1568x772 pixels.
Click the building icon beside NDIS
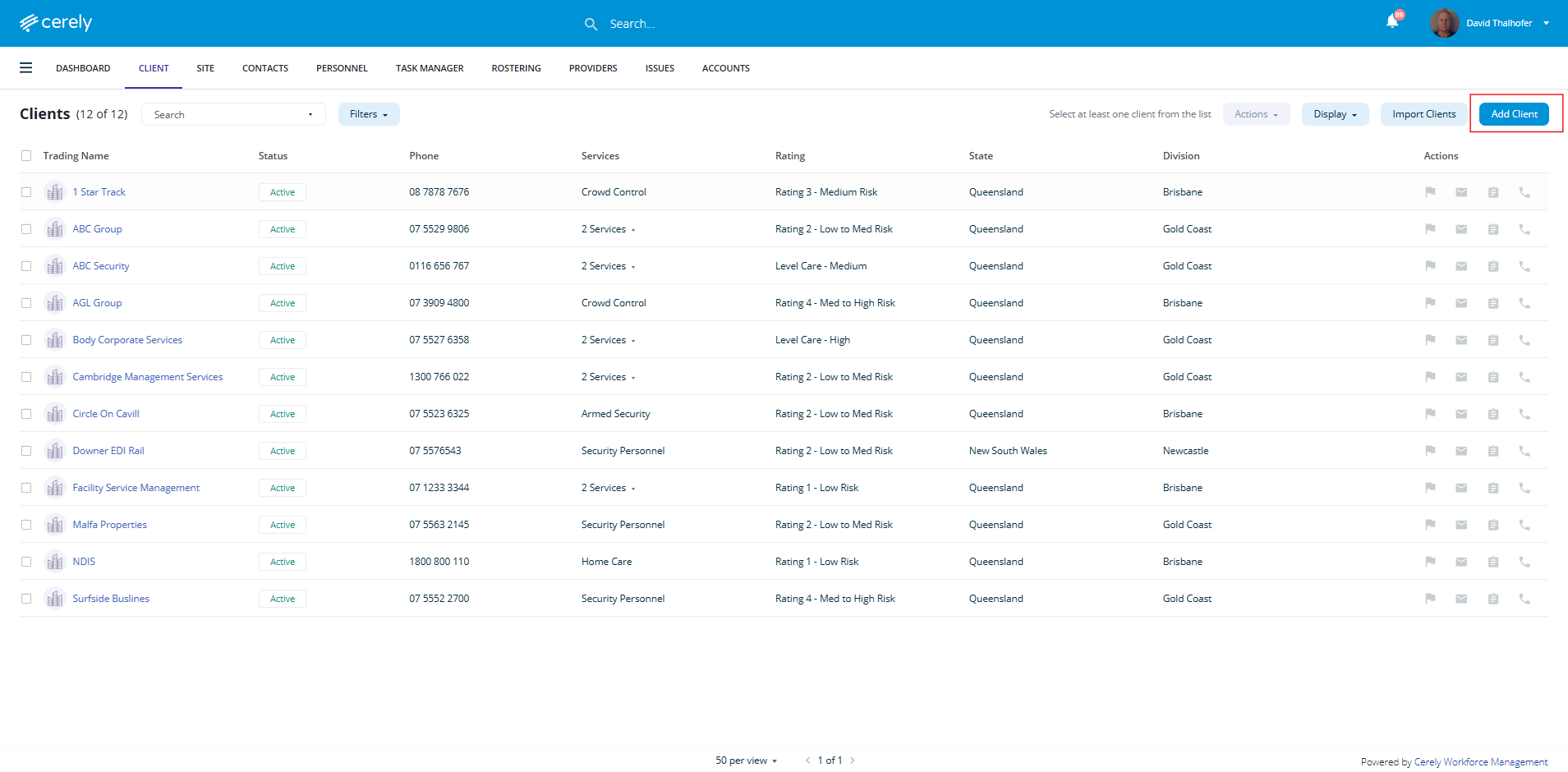[x=55, y=562]
